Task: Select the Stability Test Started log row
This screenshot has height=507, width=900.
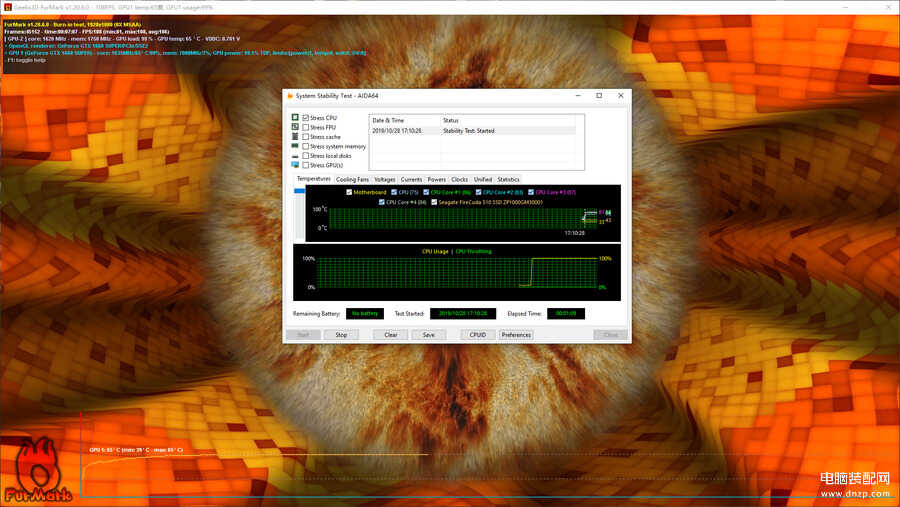Action: pos(472,131)
